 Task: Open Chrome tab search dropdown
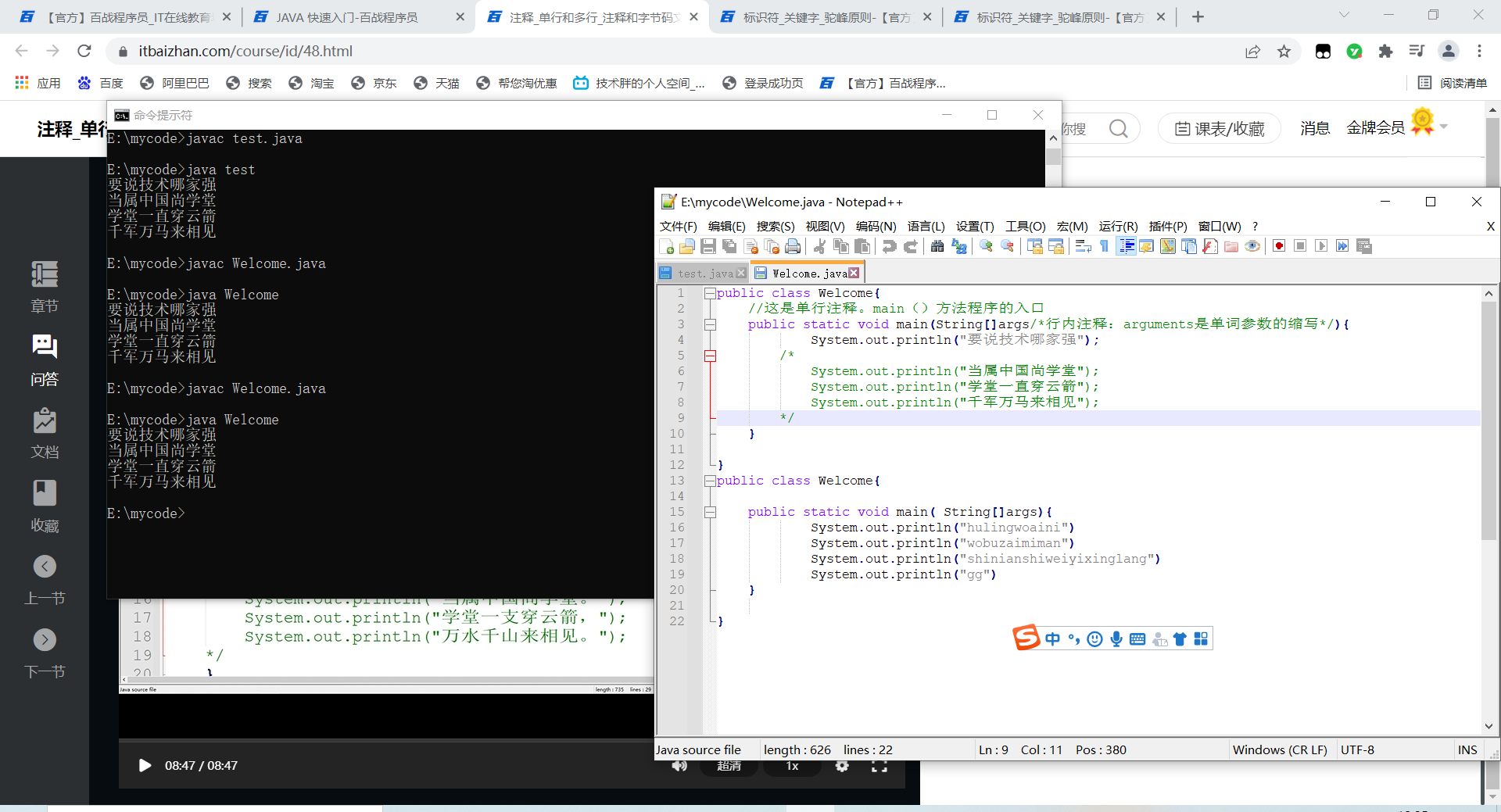click(1344, 15)
